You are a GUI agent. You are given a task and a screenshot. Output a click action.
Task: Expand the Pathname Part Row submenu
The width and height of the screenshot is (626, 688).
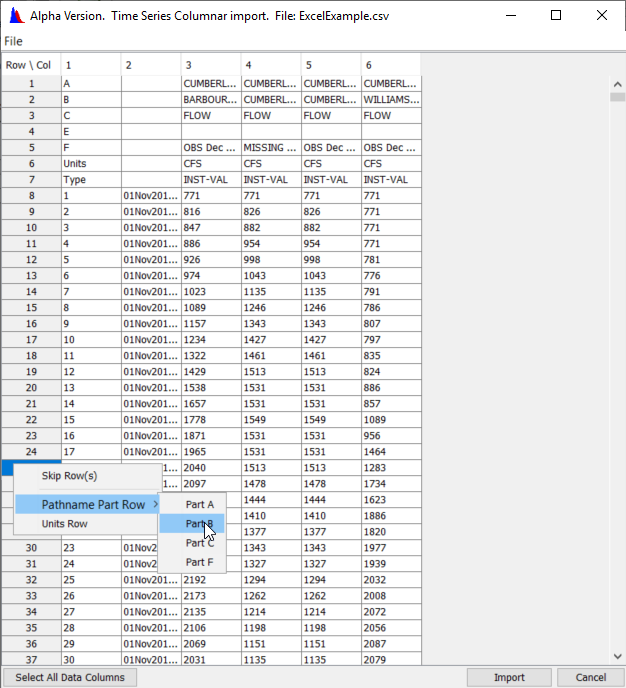tap(93, 505)
